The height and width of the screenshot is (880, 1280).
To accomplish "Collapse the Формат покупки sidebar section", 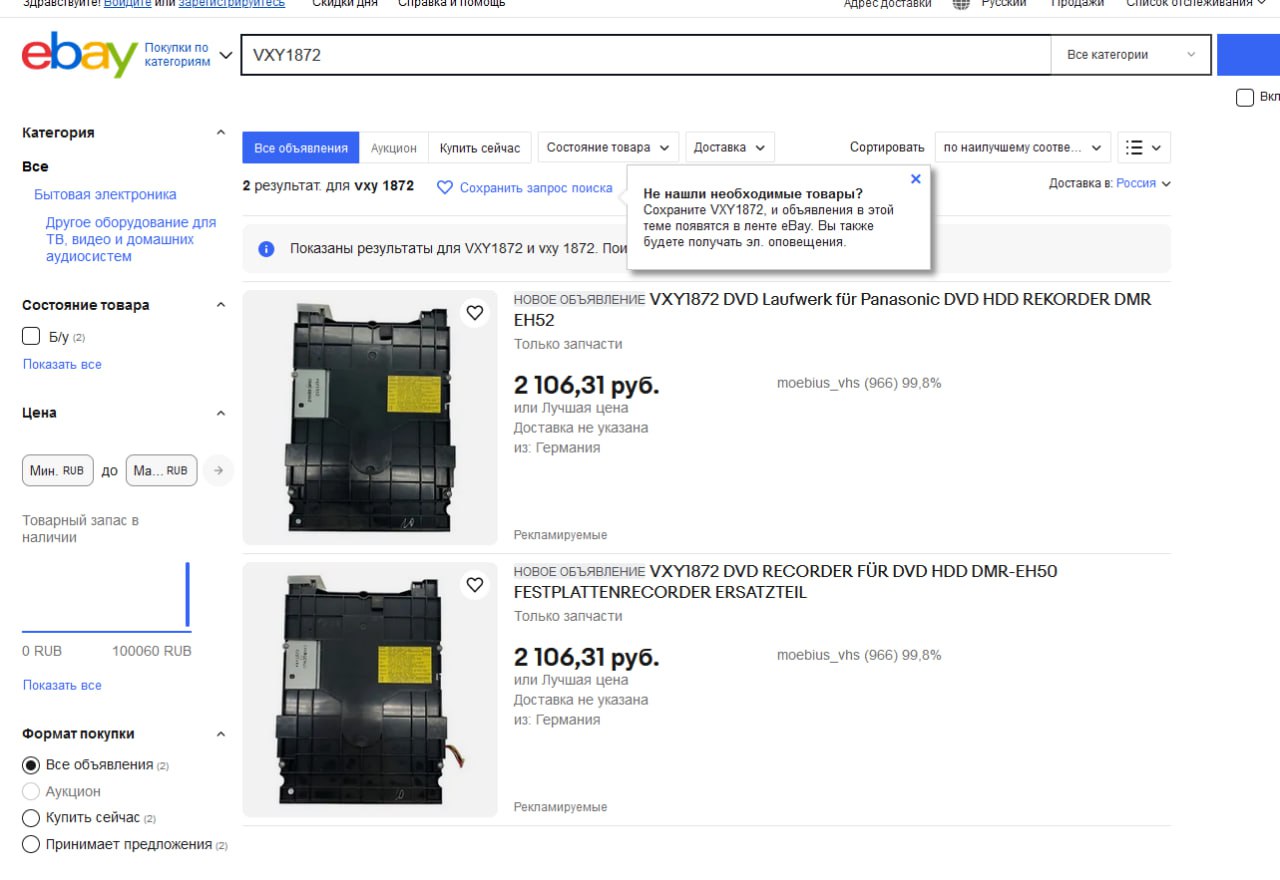I will tap(221, 734).
